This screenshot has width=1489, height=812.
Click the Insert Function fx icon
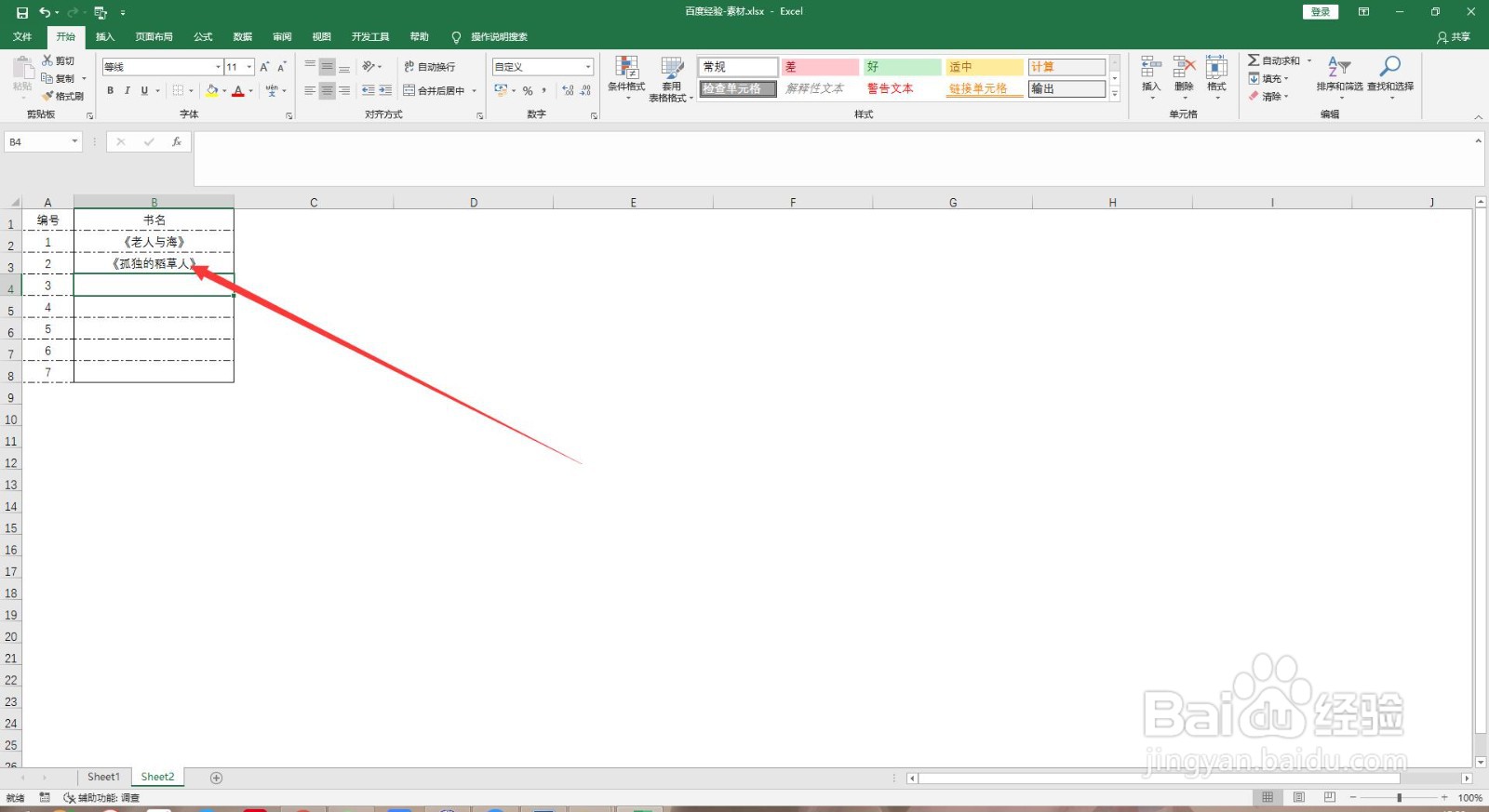click(x=176, y=142)
